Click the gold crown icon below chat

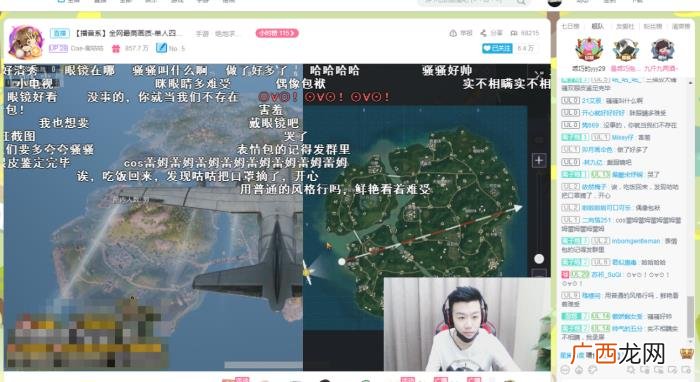point(687,354)
